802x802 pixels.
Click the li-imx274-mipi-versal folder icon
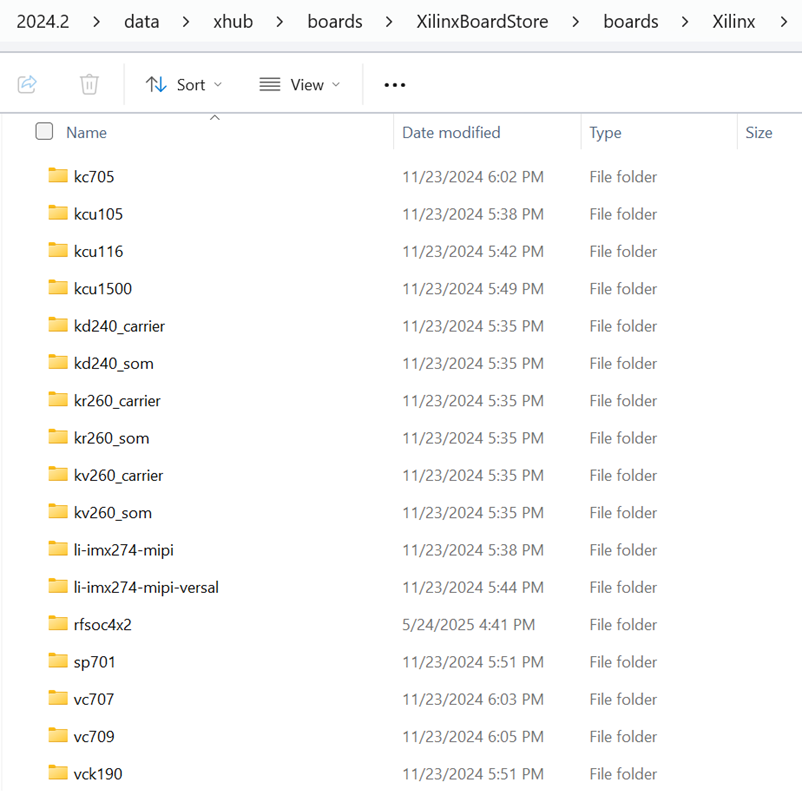58,586
